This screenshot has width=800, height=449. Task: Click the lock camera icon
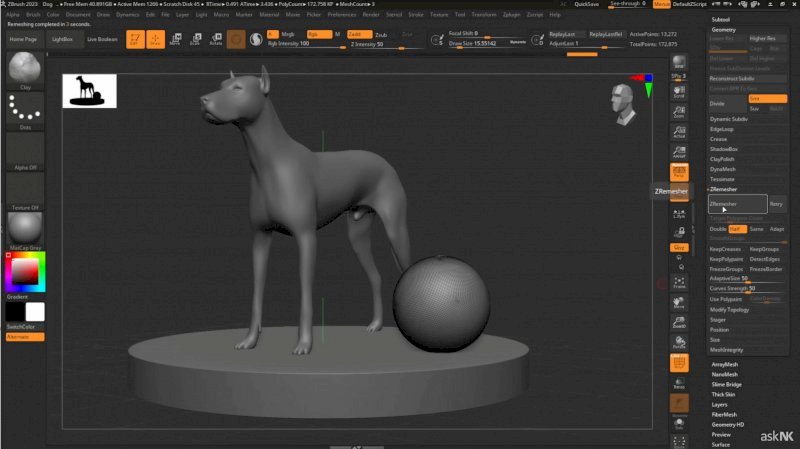click(679, 232)
